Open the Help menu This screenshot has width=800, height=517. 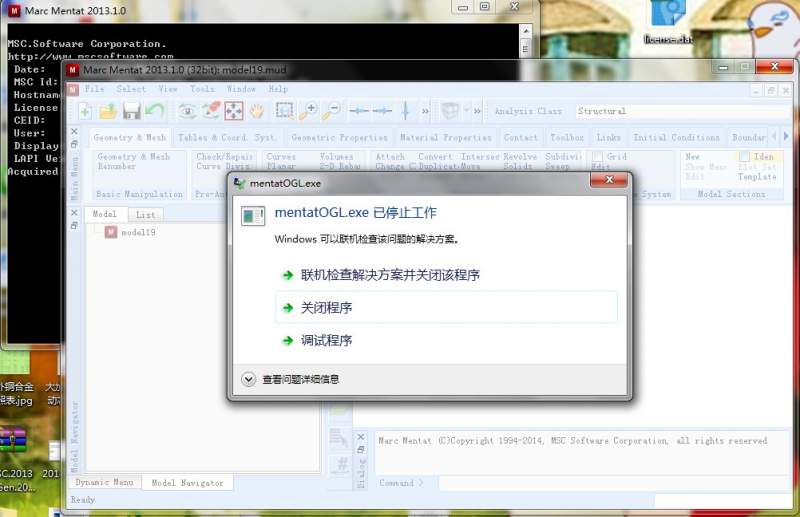pos(278,89)
